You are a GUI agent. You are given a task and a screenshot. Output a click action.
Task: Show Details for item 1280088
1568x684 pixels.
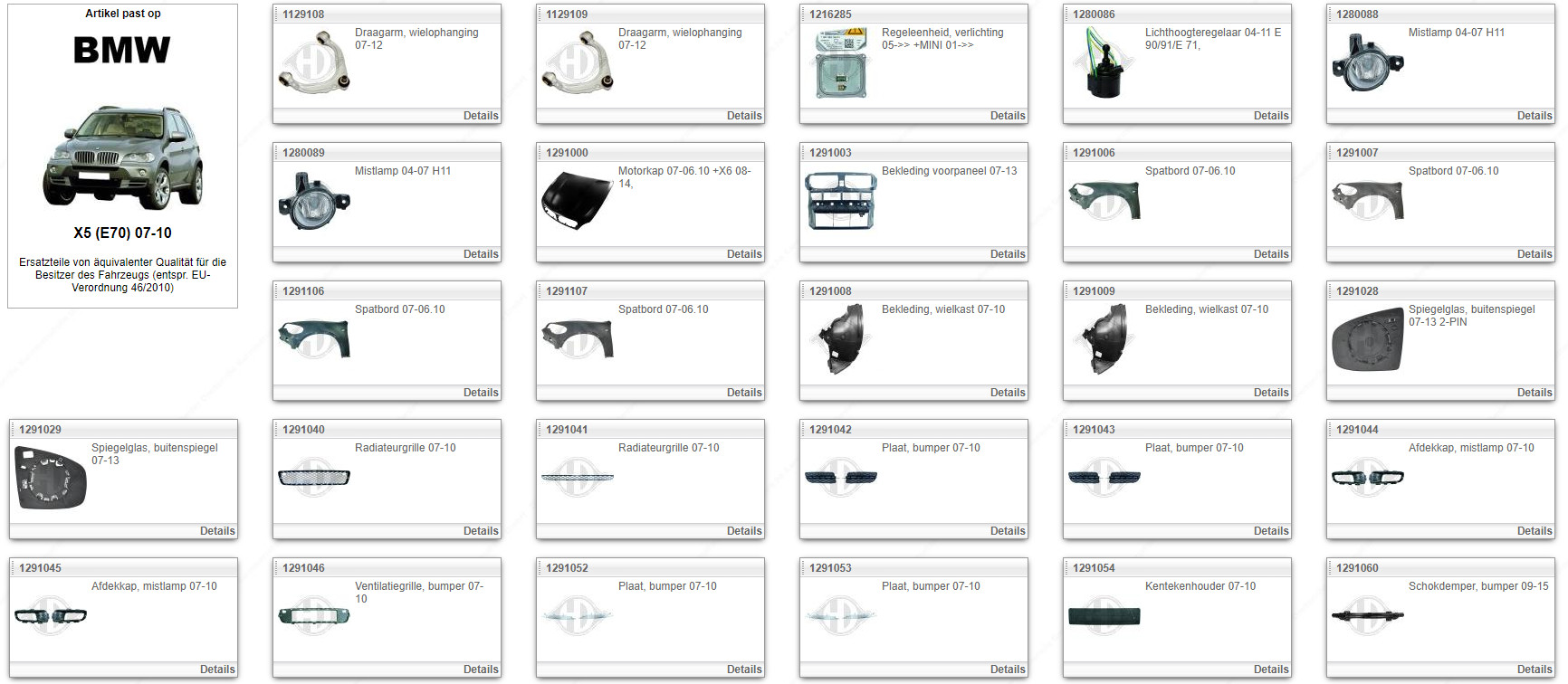[1535, 116]
